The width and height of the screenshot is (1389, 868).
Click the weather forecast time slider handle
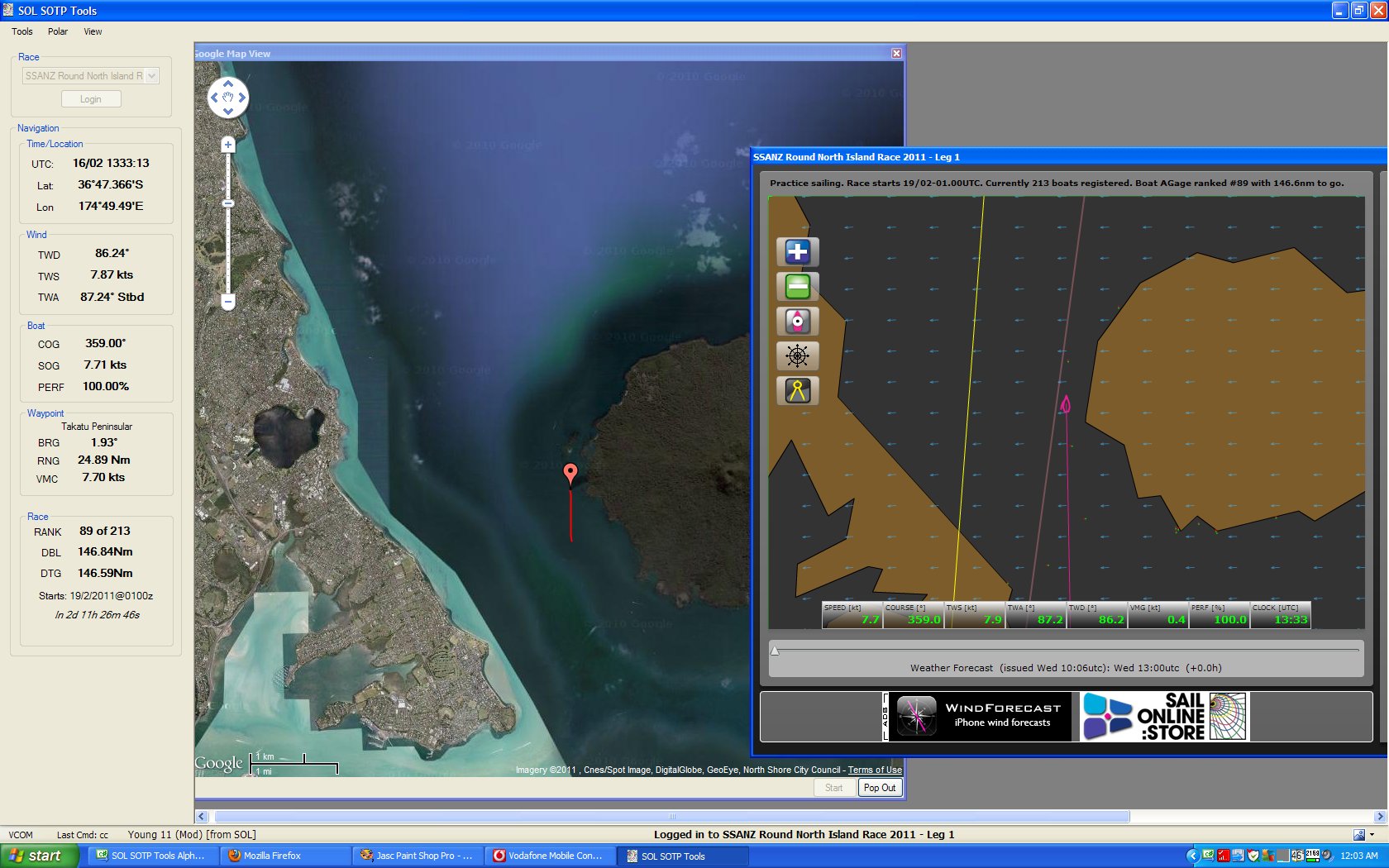pyautogui.click(x=775, y=651)
